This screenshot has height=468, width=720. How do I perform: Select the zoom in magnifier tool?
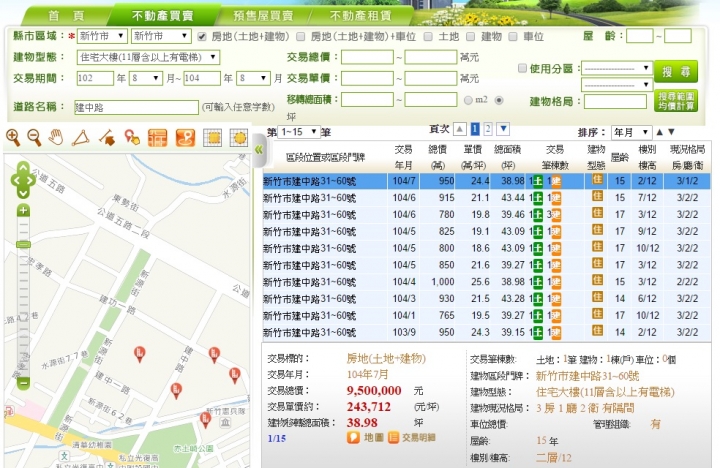click(x=13, y=137)
